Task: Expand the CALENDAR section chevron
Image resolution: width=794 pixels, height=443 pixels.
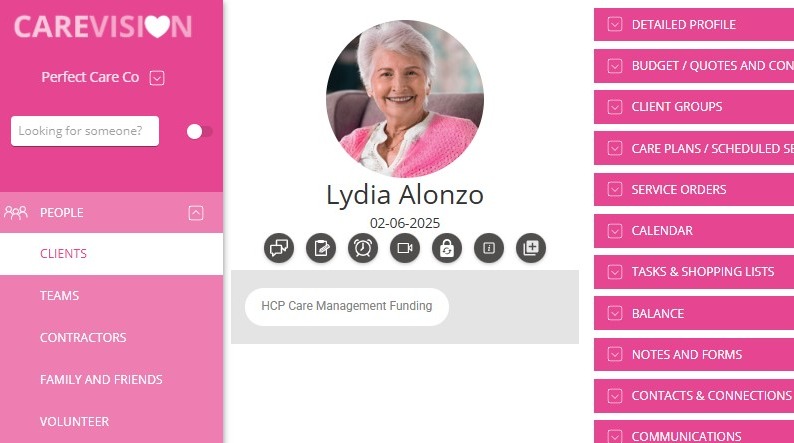Action: click(x=615, y=231)
